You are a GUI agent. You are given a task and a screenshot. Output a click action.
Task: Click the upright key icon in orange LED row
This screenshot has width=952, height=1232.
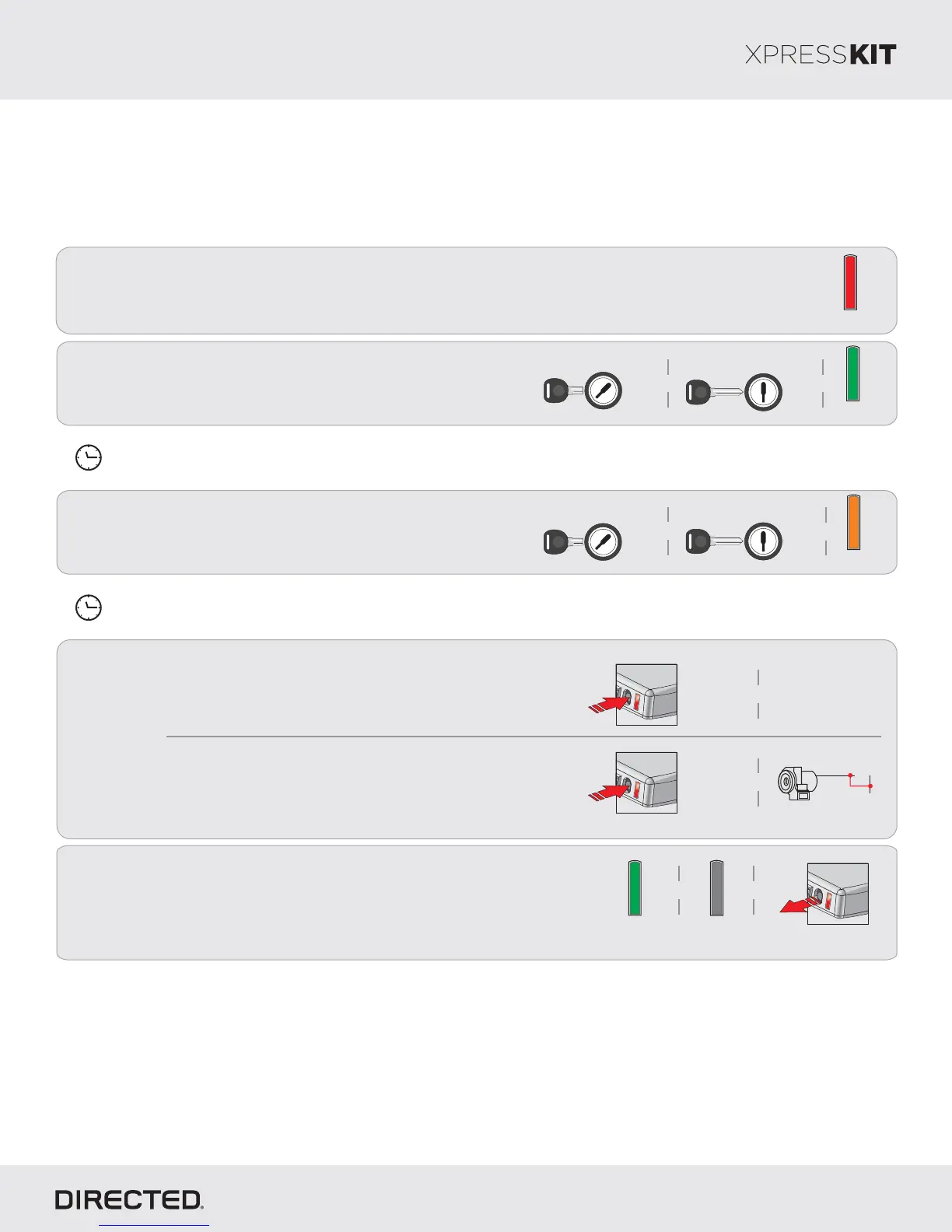pos(733,541)
